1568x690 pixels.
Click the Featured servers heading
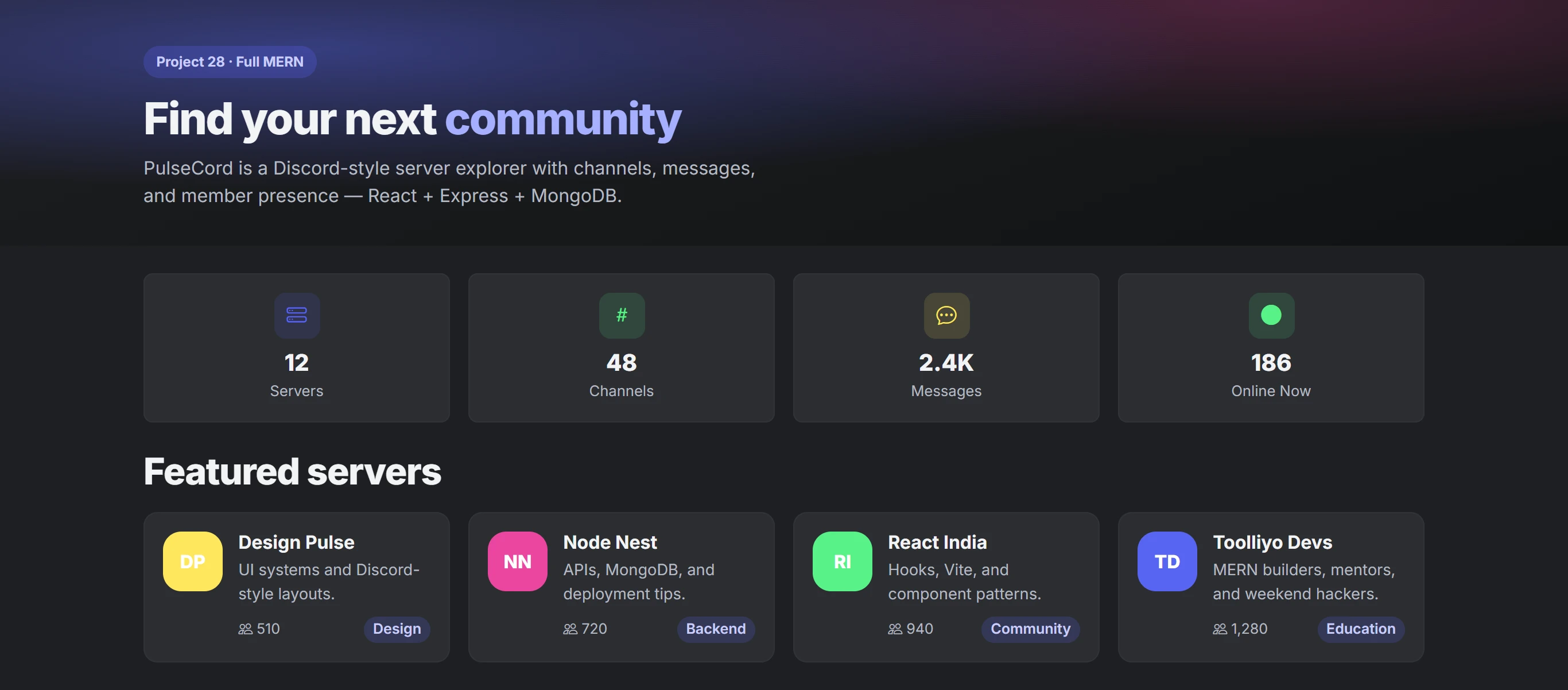click(292, 471)
